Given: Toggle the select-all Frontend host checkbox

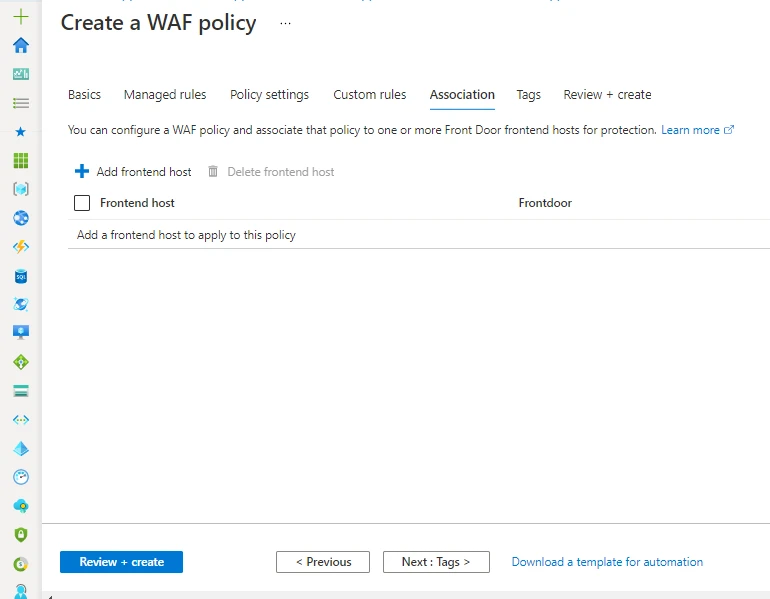Looking at the screenshot, I should (x=83, y=203).
